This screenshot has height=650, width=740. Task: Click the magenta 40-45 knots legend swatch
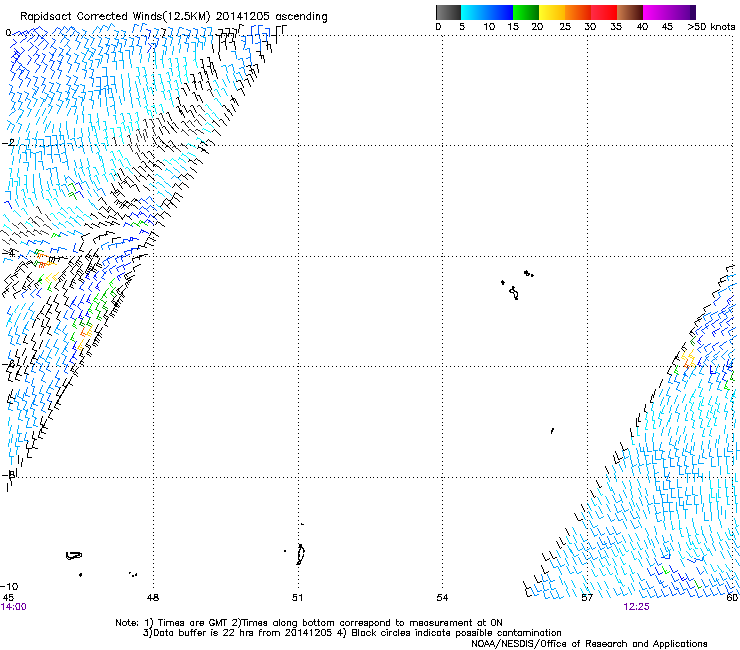tap(656, 12)
